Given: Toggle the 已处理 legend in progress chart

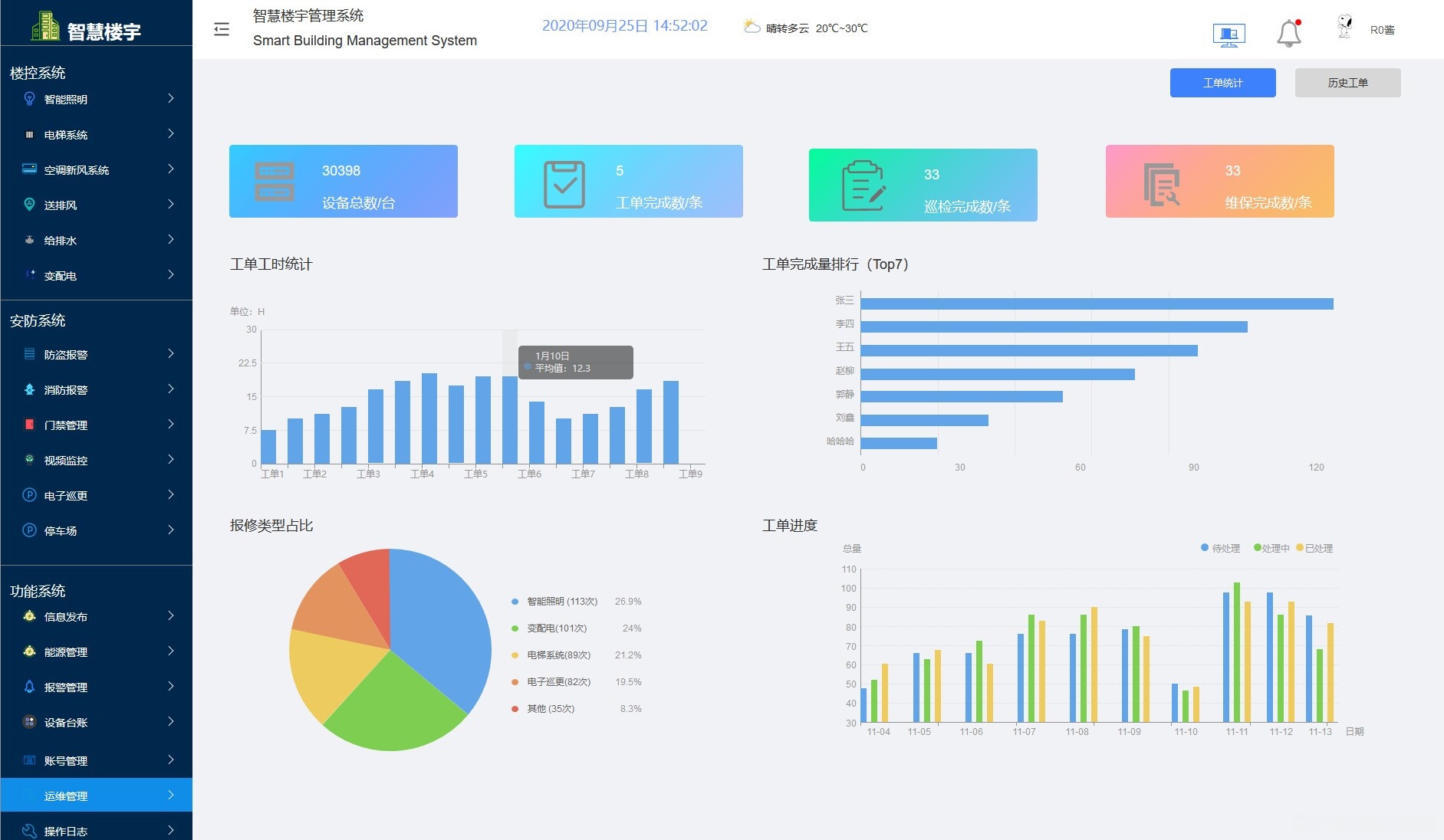Looking at the screenshot, I should pyautogui.click(x=1314, y=548).
